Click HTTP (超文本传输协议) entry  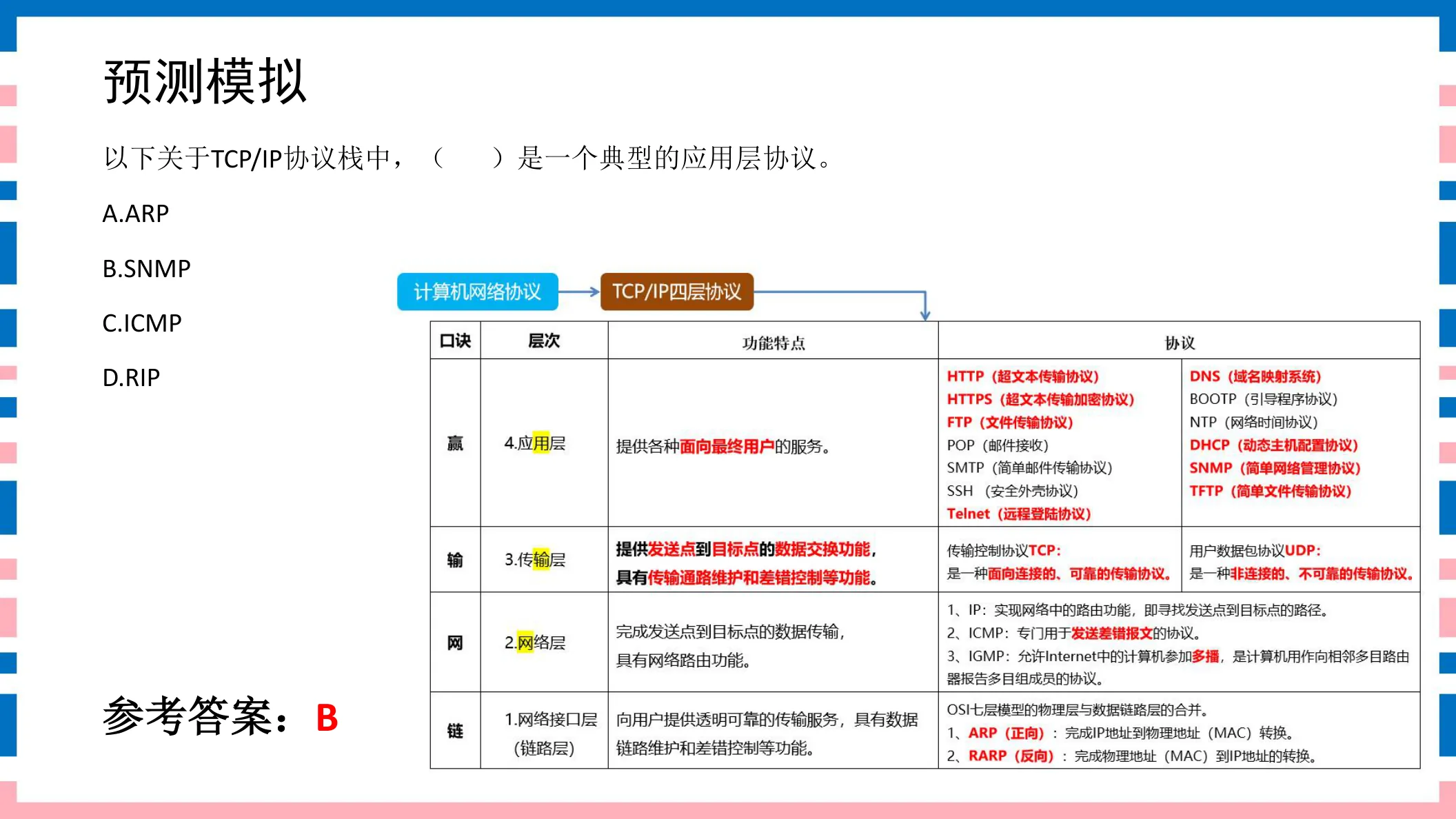click(1022, 376)
